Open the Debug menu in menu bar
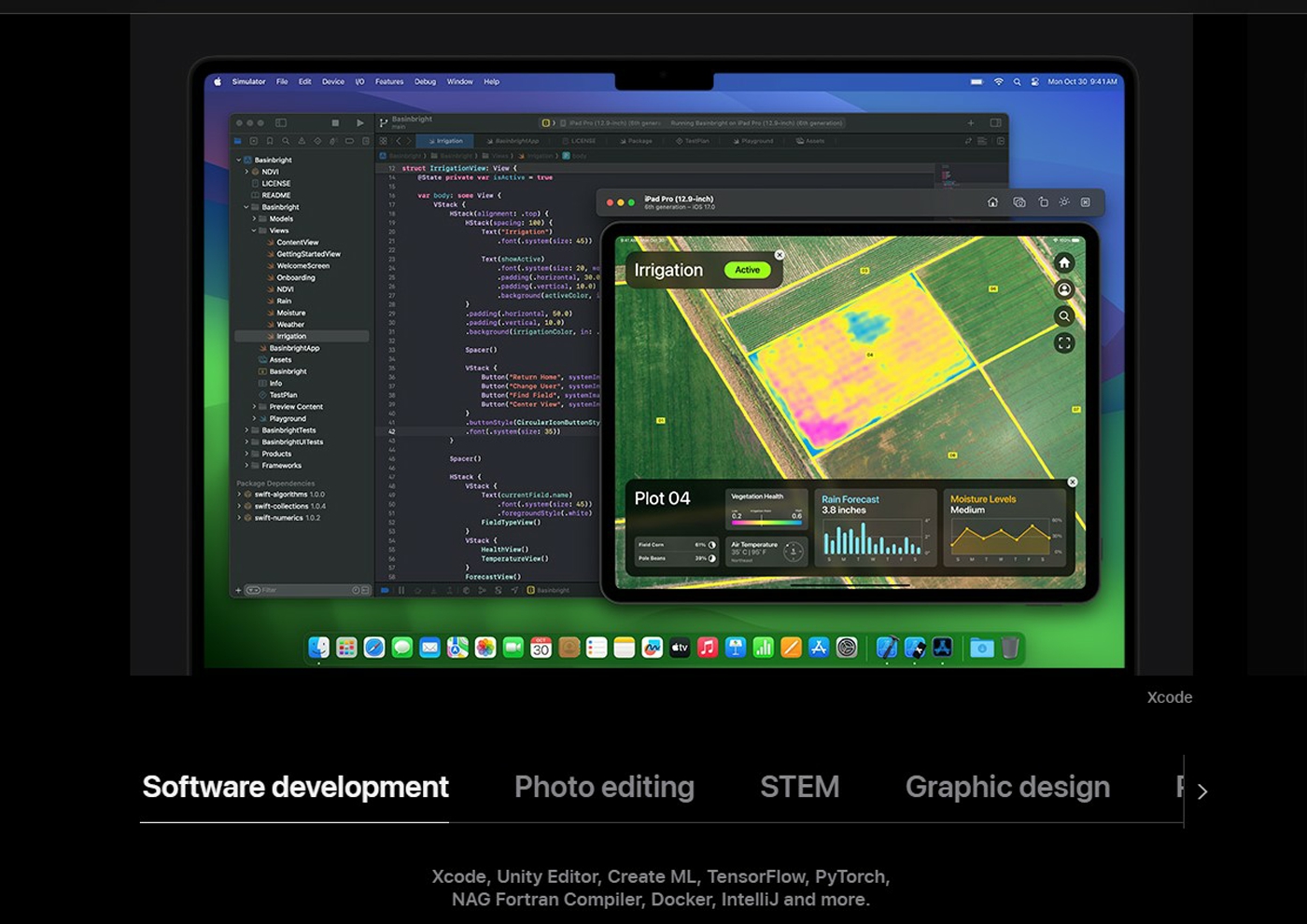Viewport: 1307px width, 924px height. coord(425,82)
